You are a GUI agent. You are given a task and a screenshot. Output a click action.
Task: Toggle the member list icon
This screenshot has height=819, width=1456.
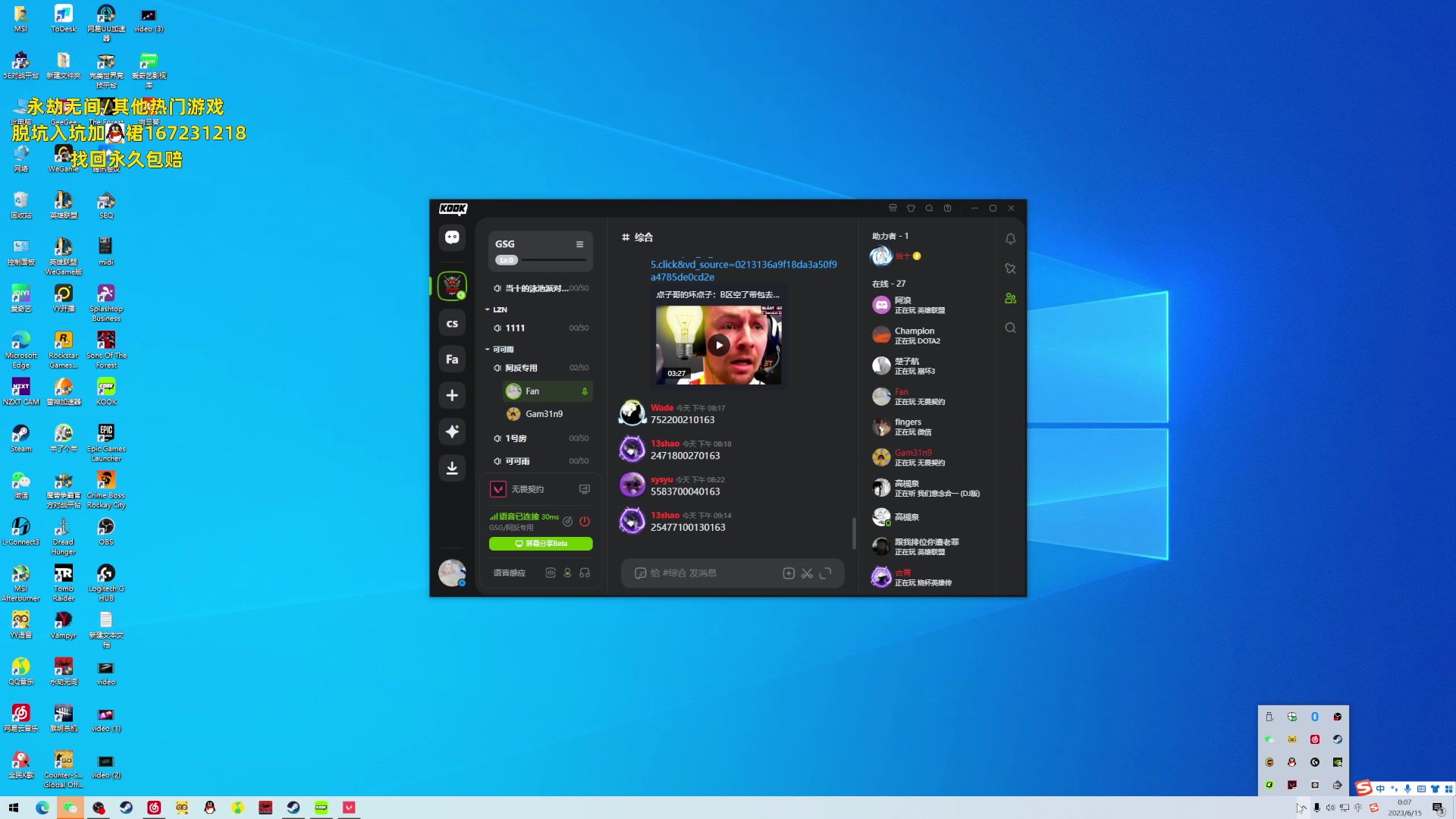point(1010,298)
